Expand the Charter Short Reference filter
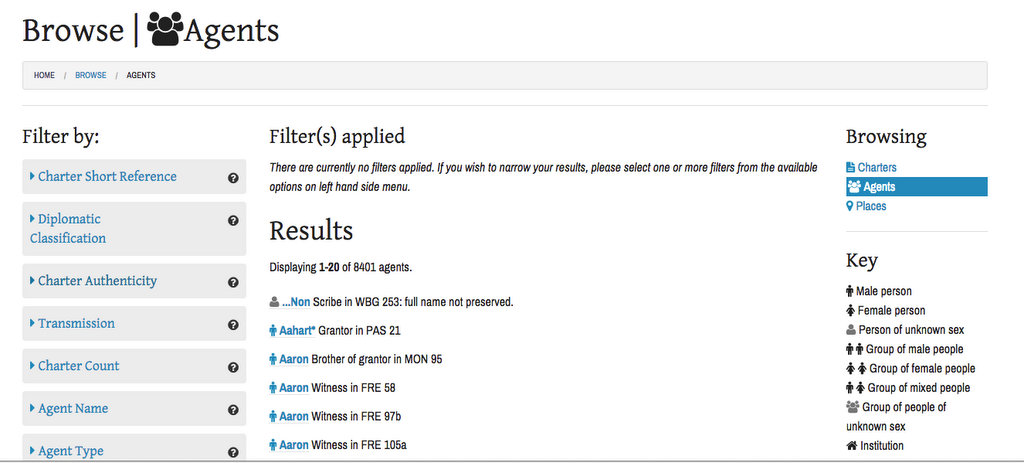The height and width of the screenshot is (463, 1024). coord(103,176)
